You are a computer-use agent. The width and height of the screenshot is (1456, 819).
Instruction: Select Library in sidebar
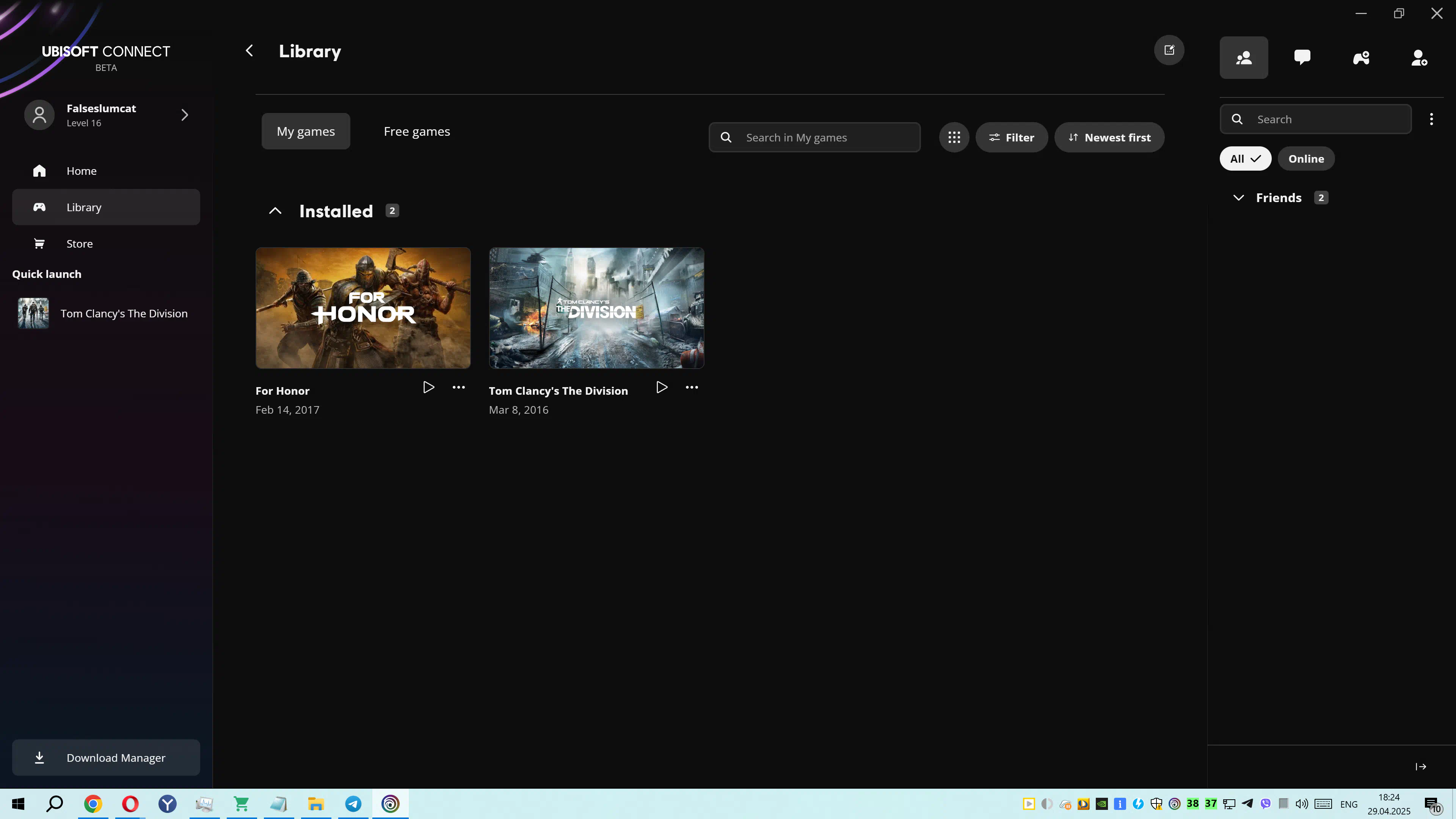click(106, 207)
